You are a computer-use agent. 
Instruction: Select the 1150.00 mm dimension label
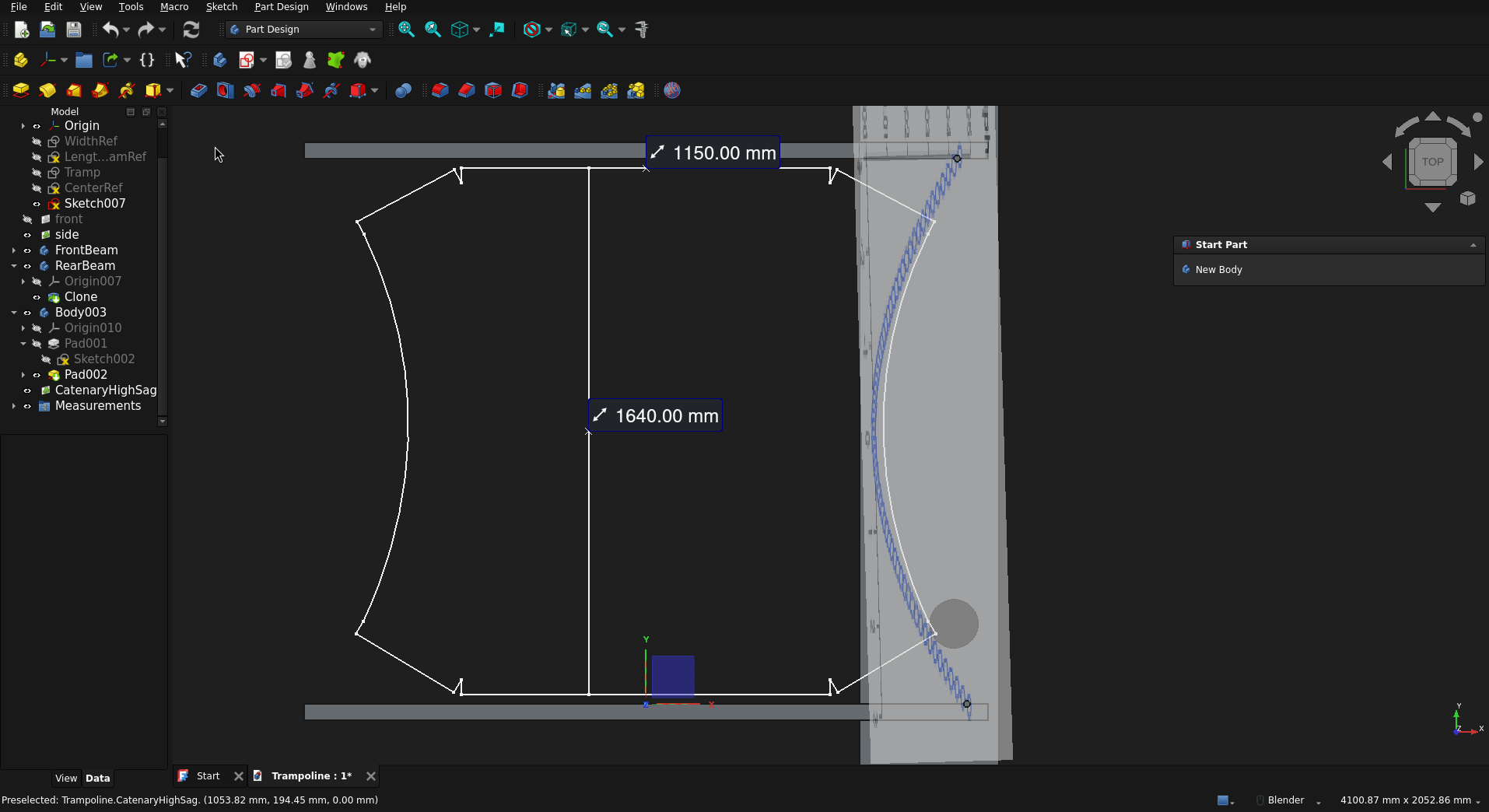pos(713,153)
